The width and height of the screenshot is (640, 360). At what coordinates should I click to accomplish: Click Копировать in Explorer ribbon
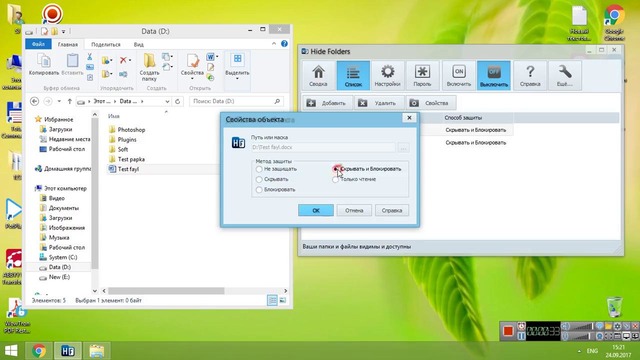click(x=44, y=64)
